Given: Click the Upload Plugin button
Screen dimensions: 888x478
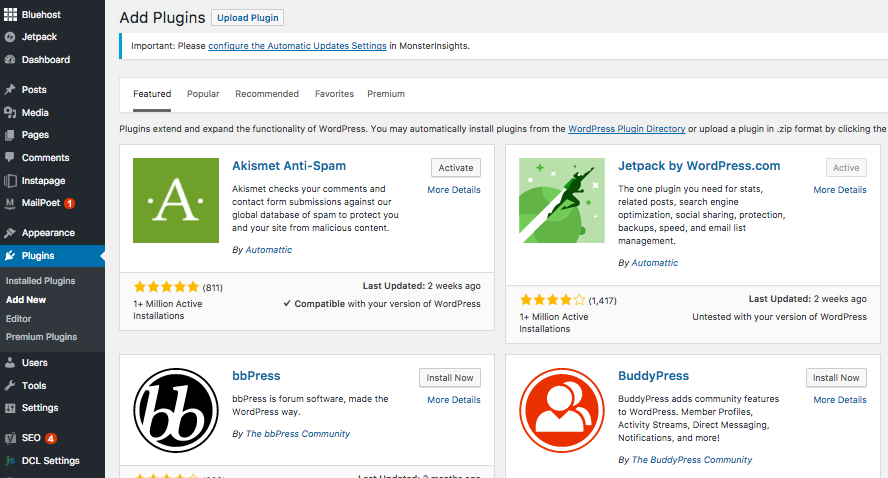Looking at the screenshot, I should click(x=247, y=18).
